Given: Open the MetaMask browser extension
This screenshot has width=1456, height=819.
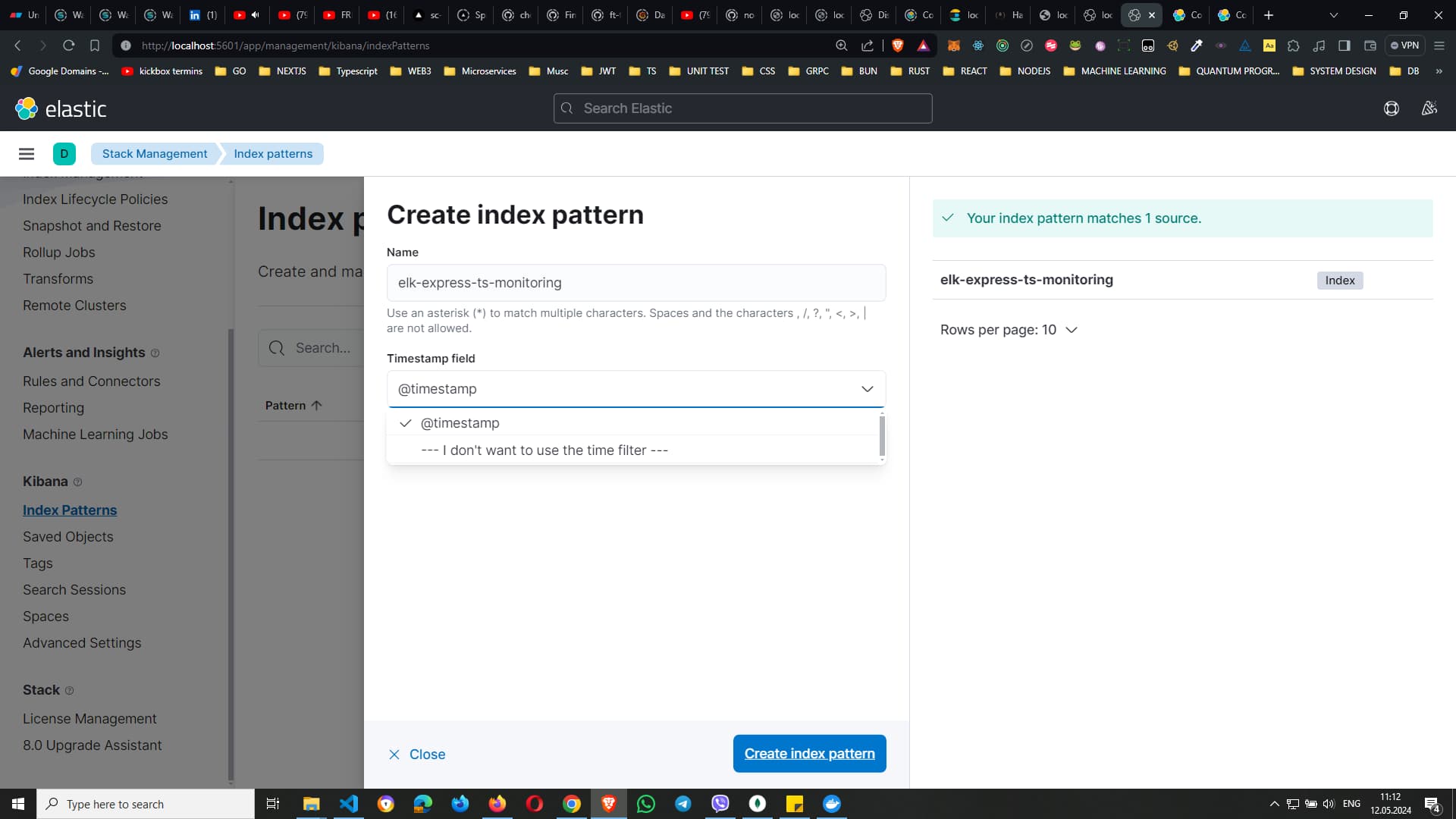Looking at the screenshot, I should (955, 45).
